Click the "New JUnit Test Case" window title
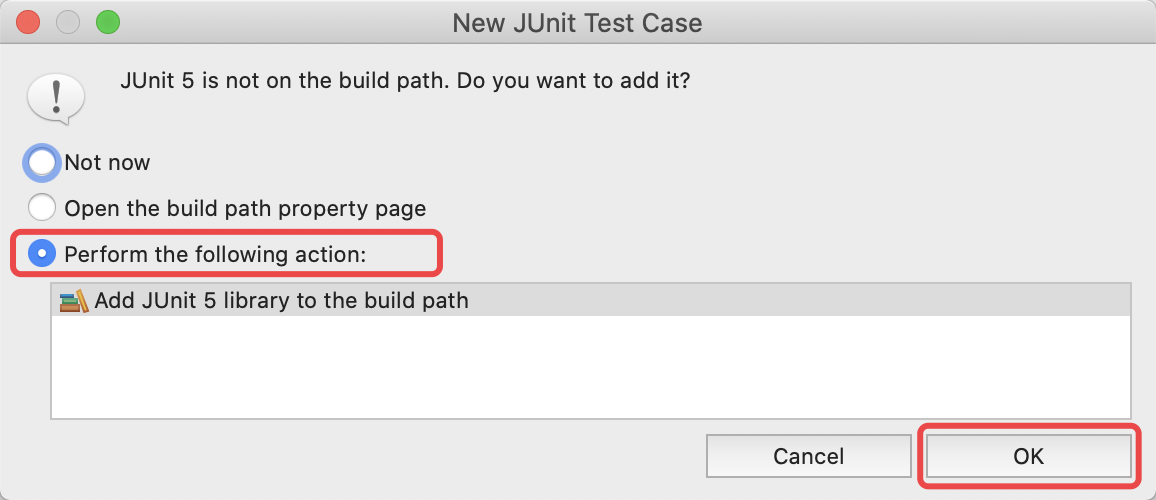 click(577, 23)
